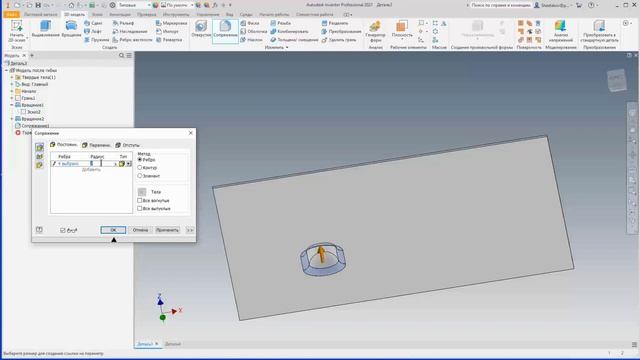
Task: Select the Loop (Контур) method radio
Action: click(140, 168)
